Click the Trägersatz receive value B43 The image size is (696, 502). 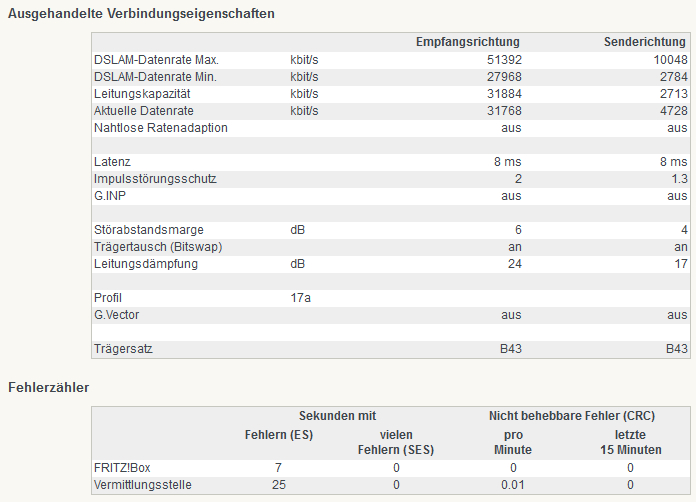pyautogui.click(x=511, y=349)
